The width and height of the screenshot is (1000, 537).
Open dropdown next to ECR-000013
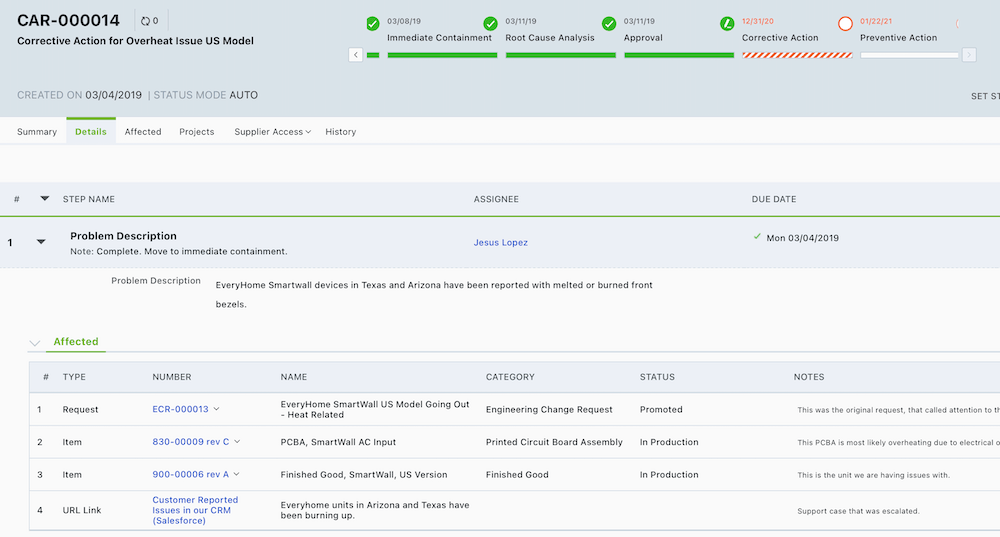(217, 409)
